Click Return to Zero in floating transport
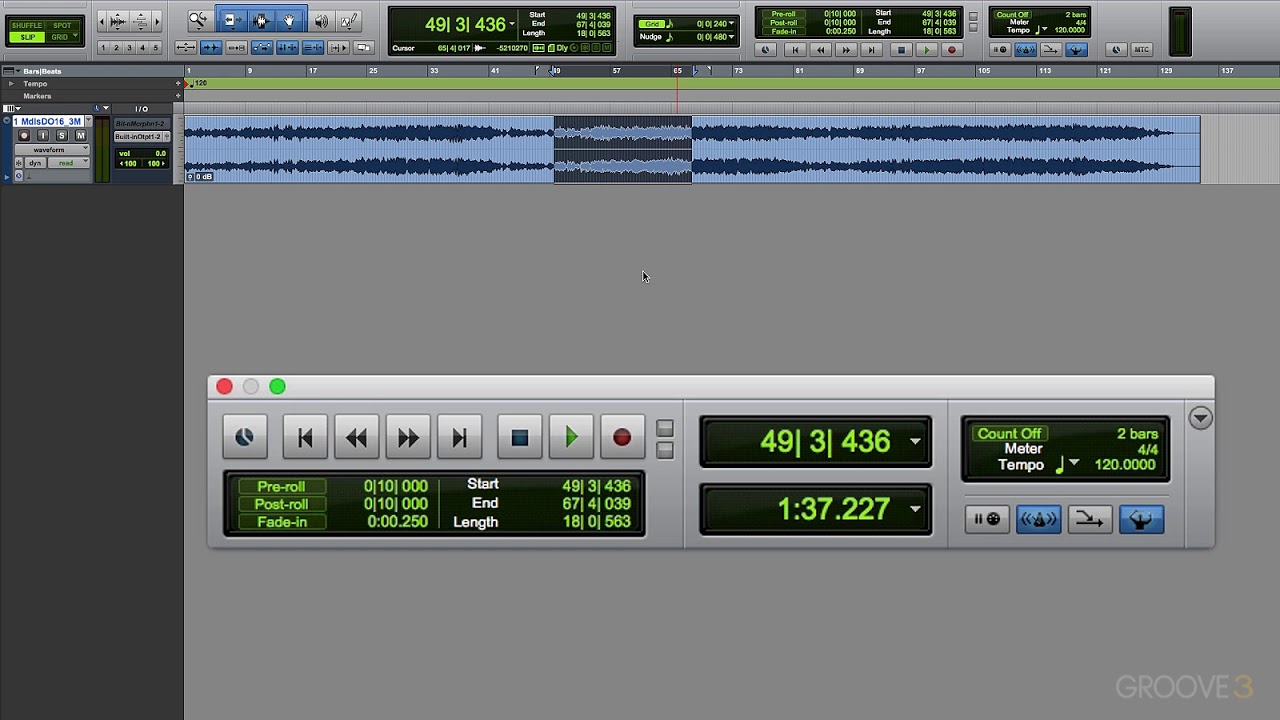 pos(305,438)
